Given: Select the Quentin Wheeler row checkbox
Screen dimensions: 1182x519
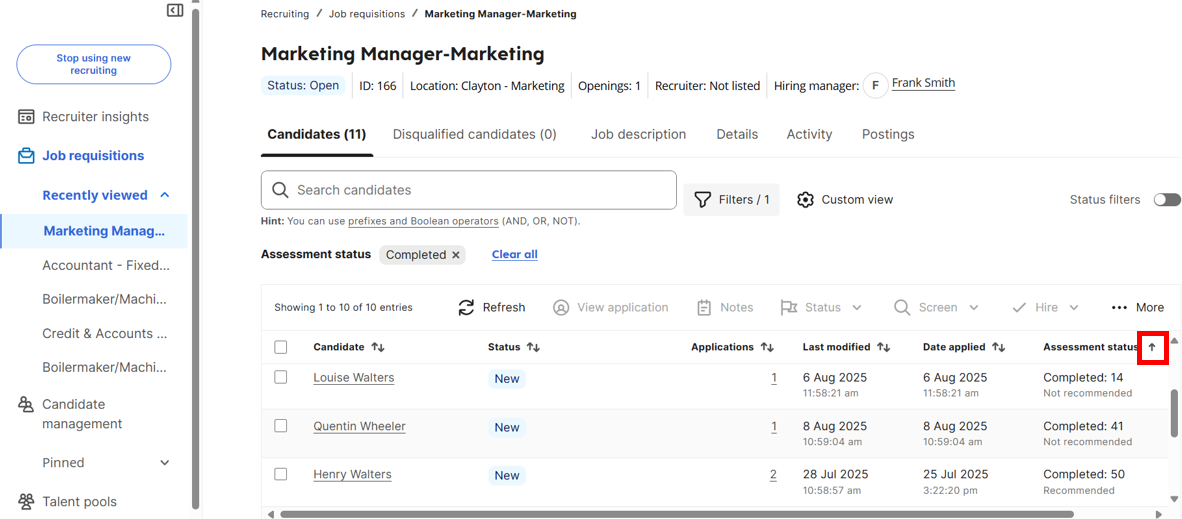Looking at the screenshot, I should coord(280,425).
